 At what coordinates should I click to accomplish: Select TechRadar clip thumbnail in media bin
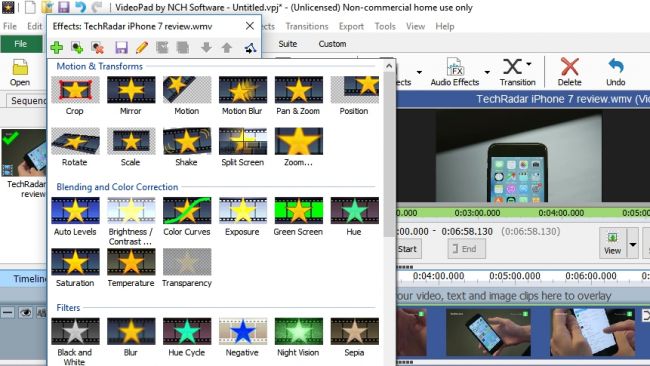coord(24,153)
